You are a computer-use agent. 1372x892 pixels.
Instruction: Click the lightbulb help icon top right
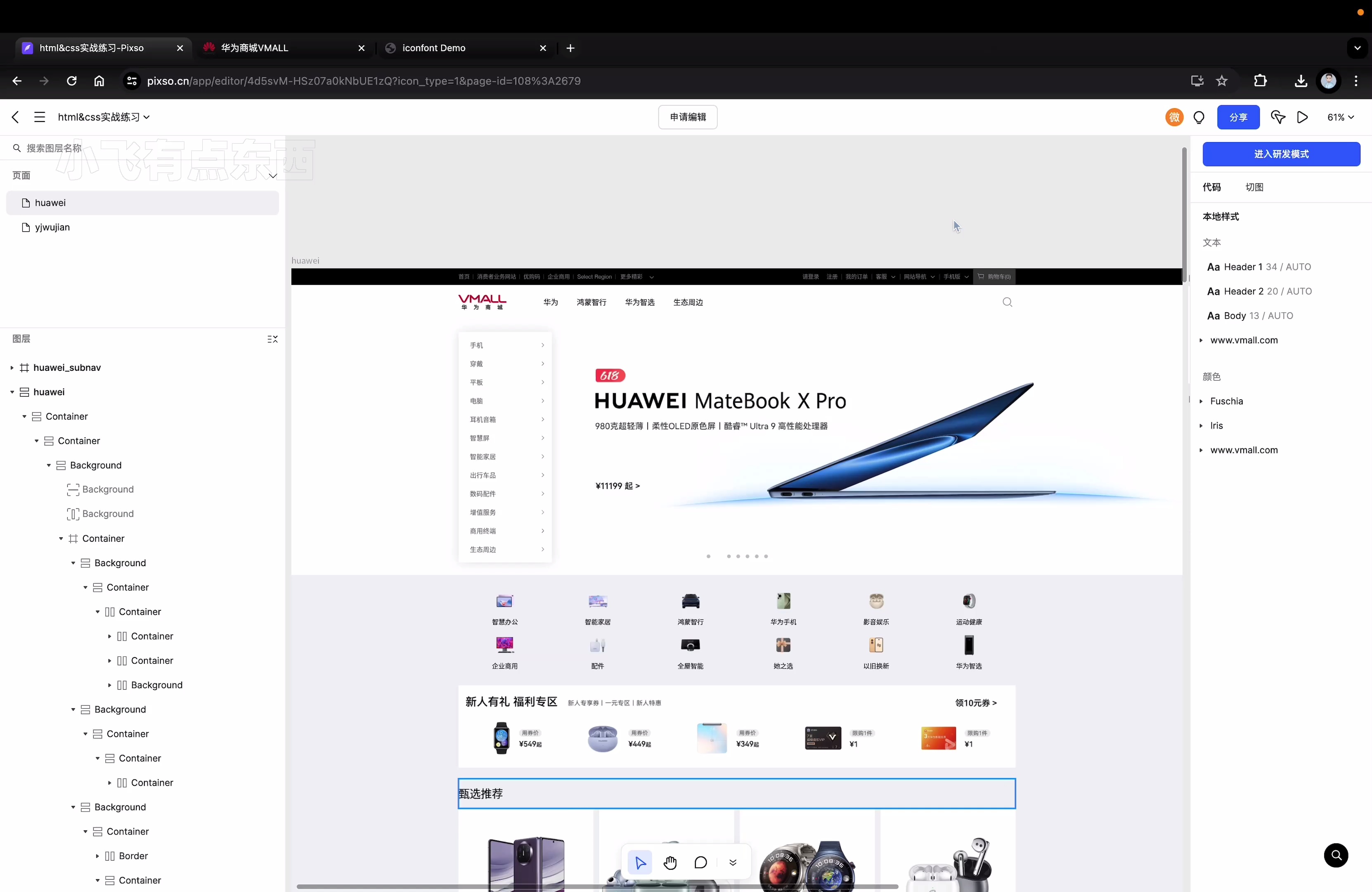(x=1199, y=117)
